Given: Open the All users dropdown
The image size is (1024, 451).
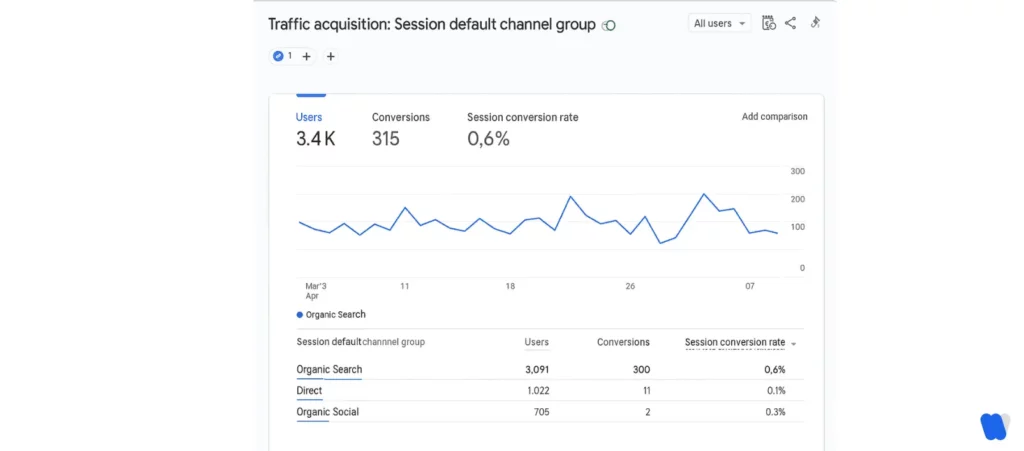Looking at the screenshot, I should 720,23.
